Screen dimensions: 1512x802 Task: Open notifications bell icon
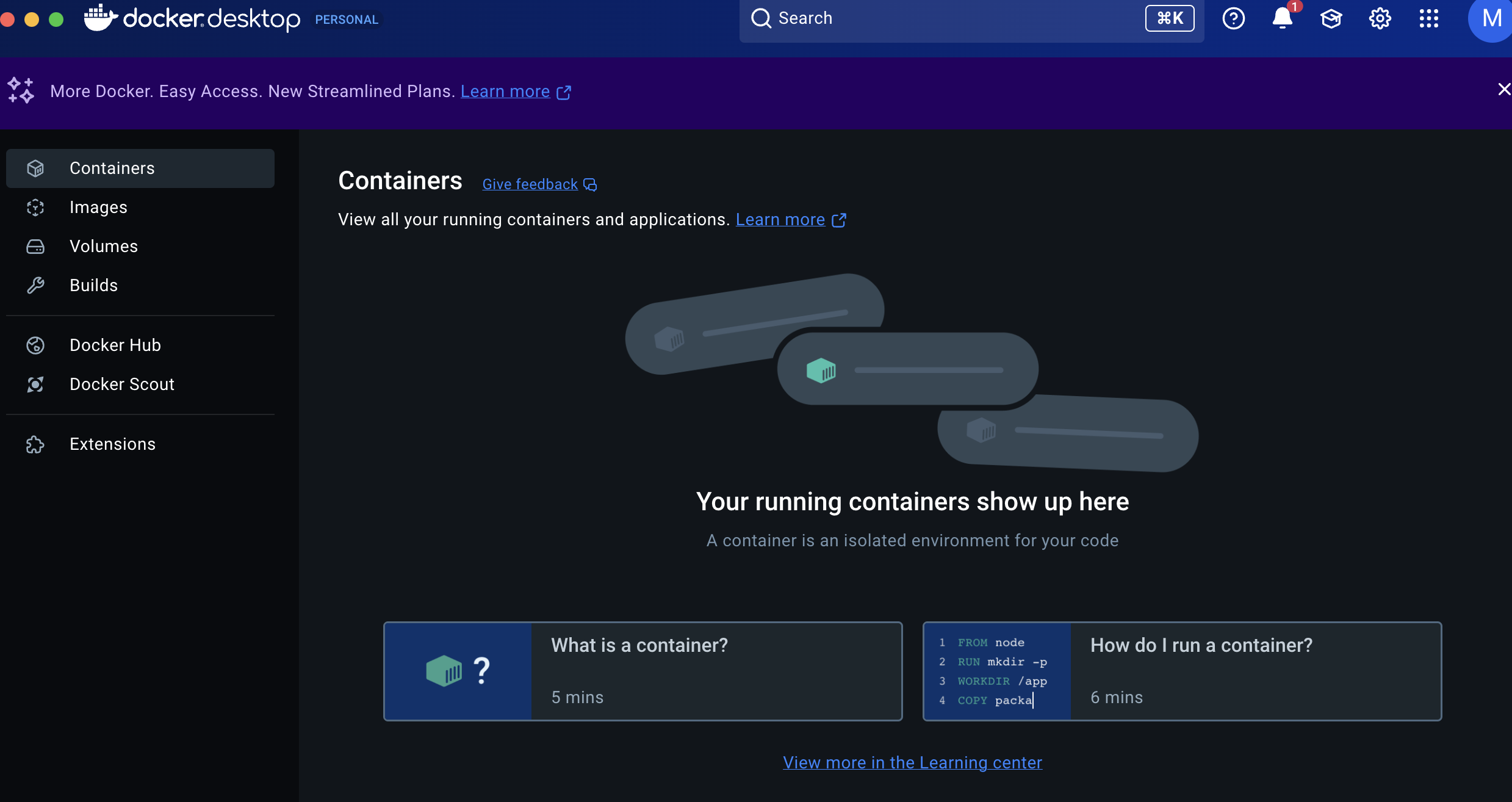(x=1282, y=18)
